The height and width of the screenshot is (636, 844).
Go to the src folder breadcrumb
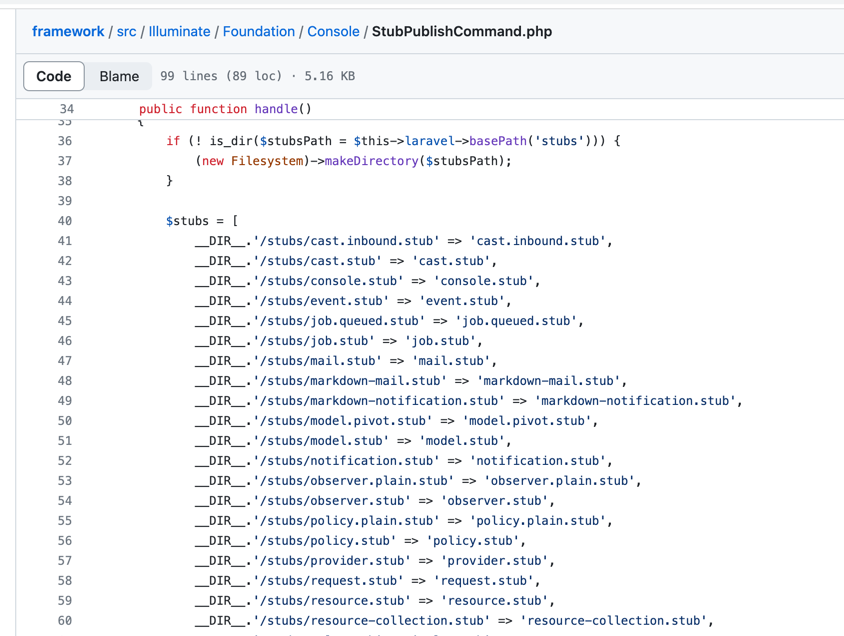point(127,31)
